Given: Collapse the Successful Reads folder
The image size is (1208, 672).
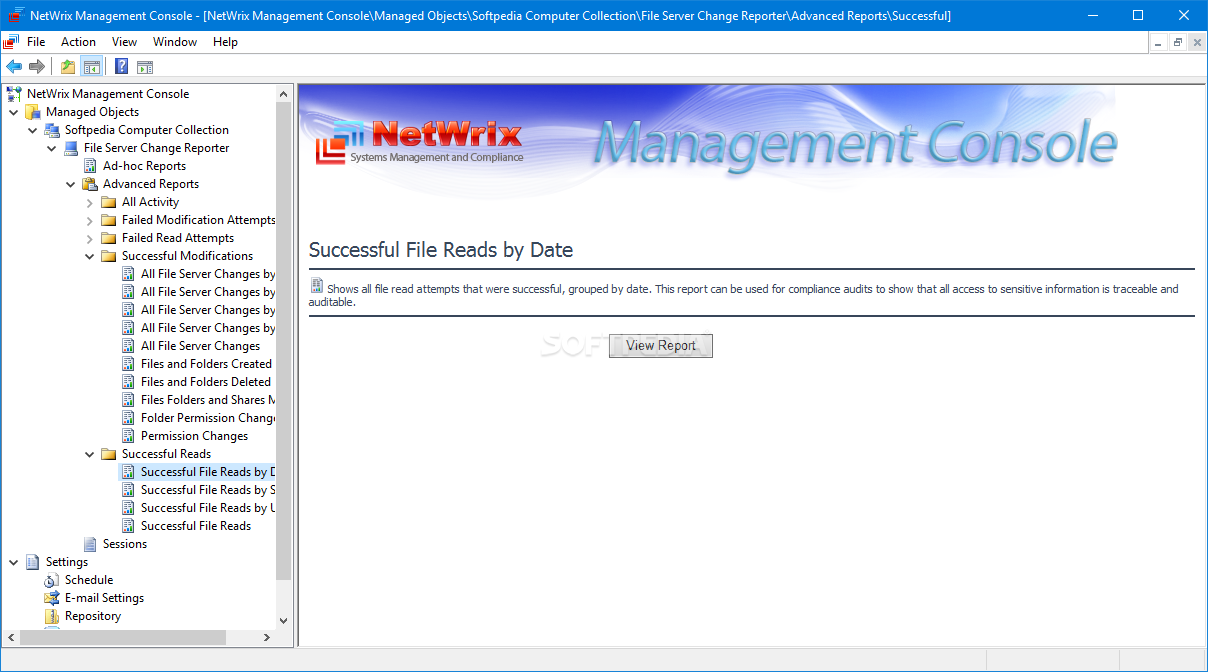Looking at the screenshot, I should coord(90,454).
